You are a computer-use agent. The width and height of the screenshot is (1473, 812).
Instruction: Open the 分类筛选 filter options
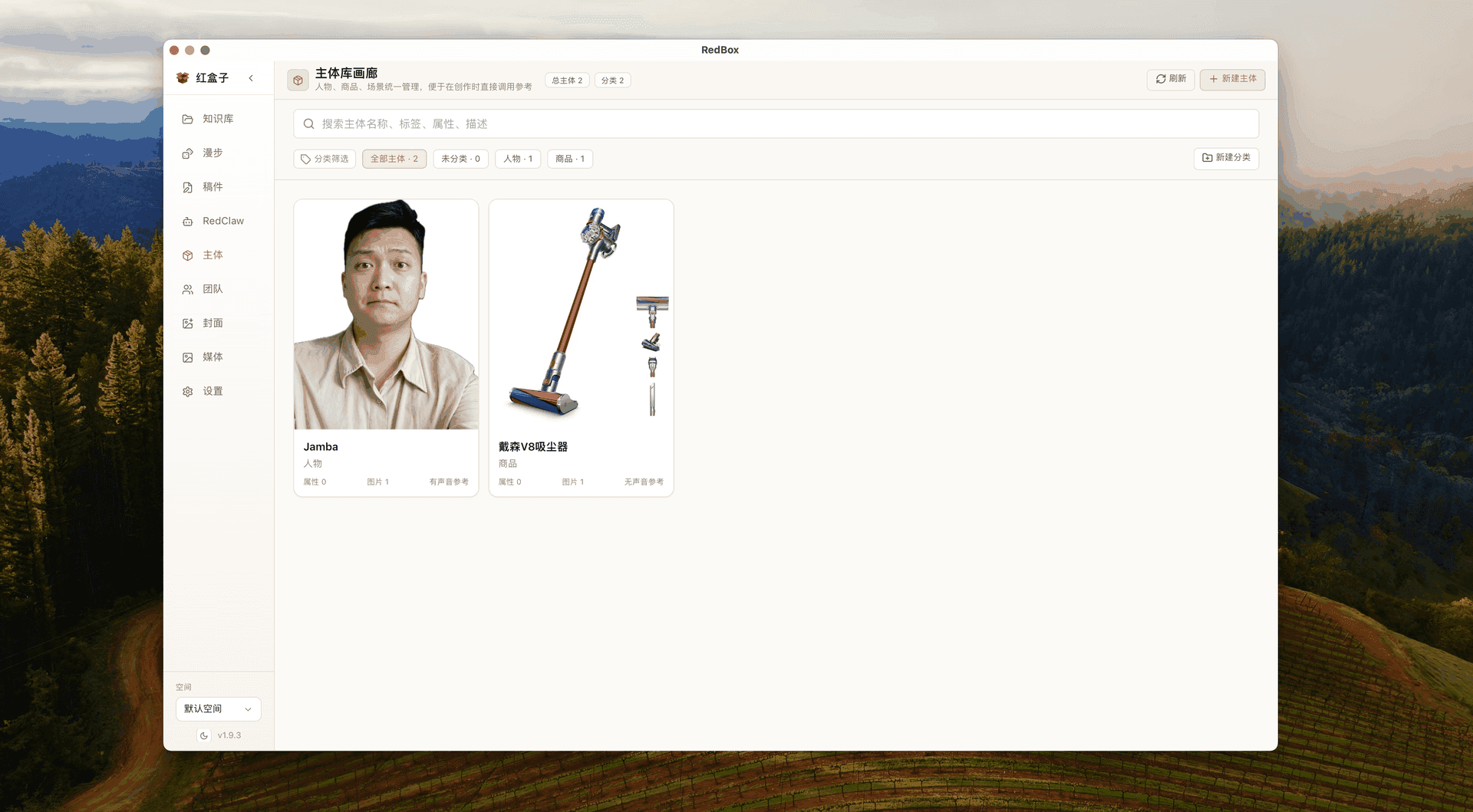point(324,159)
